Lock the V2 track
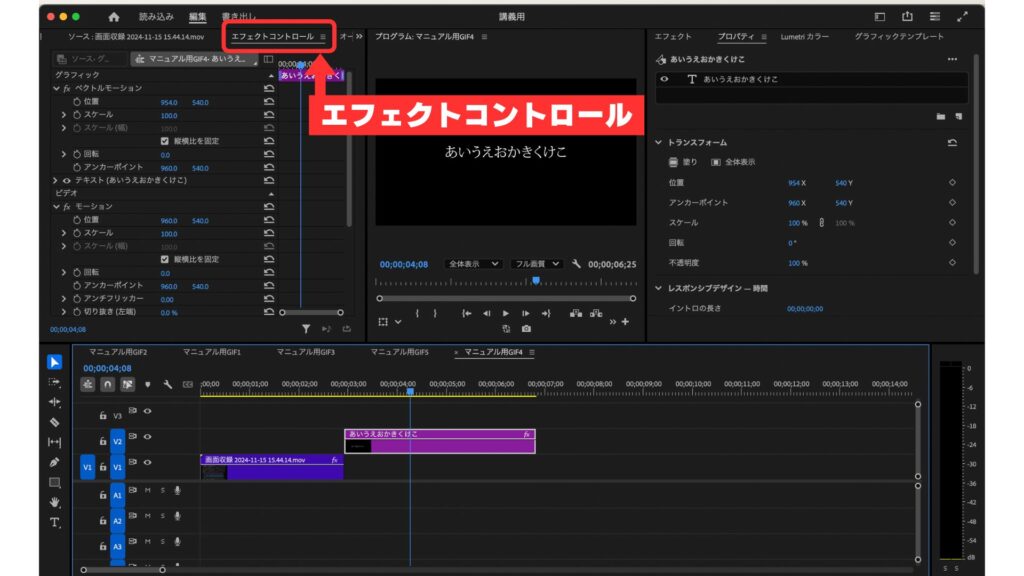The width and height of the screenshot is (1024, 576). pyautogui.click(x=103, y=441)
